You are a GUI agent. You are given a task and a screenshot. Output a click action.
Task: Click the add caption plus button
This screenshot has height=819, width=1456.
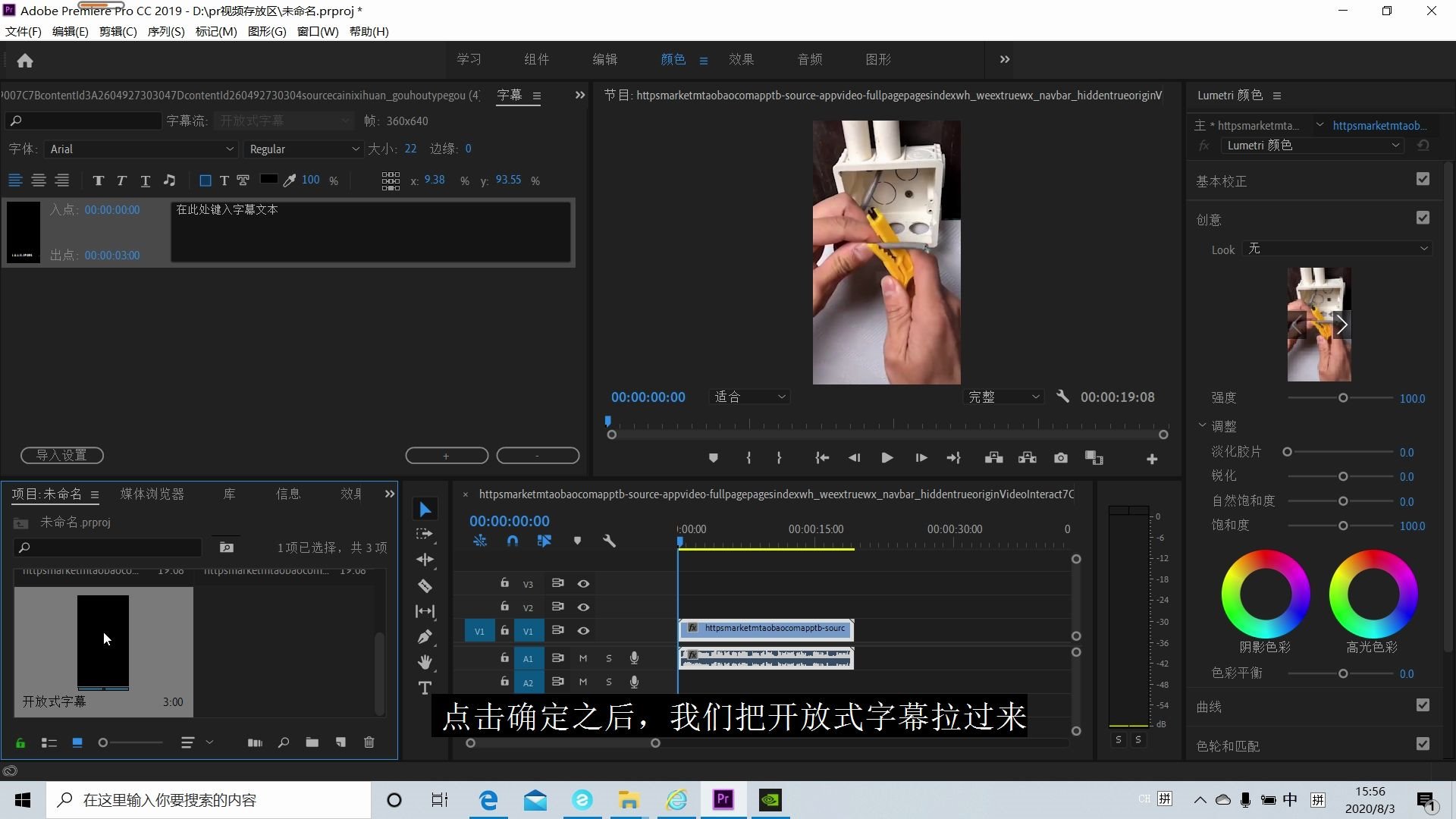pyautogui.click(x=447, y=456)
